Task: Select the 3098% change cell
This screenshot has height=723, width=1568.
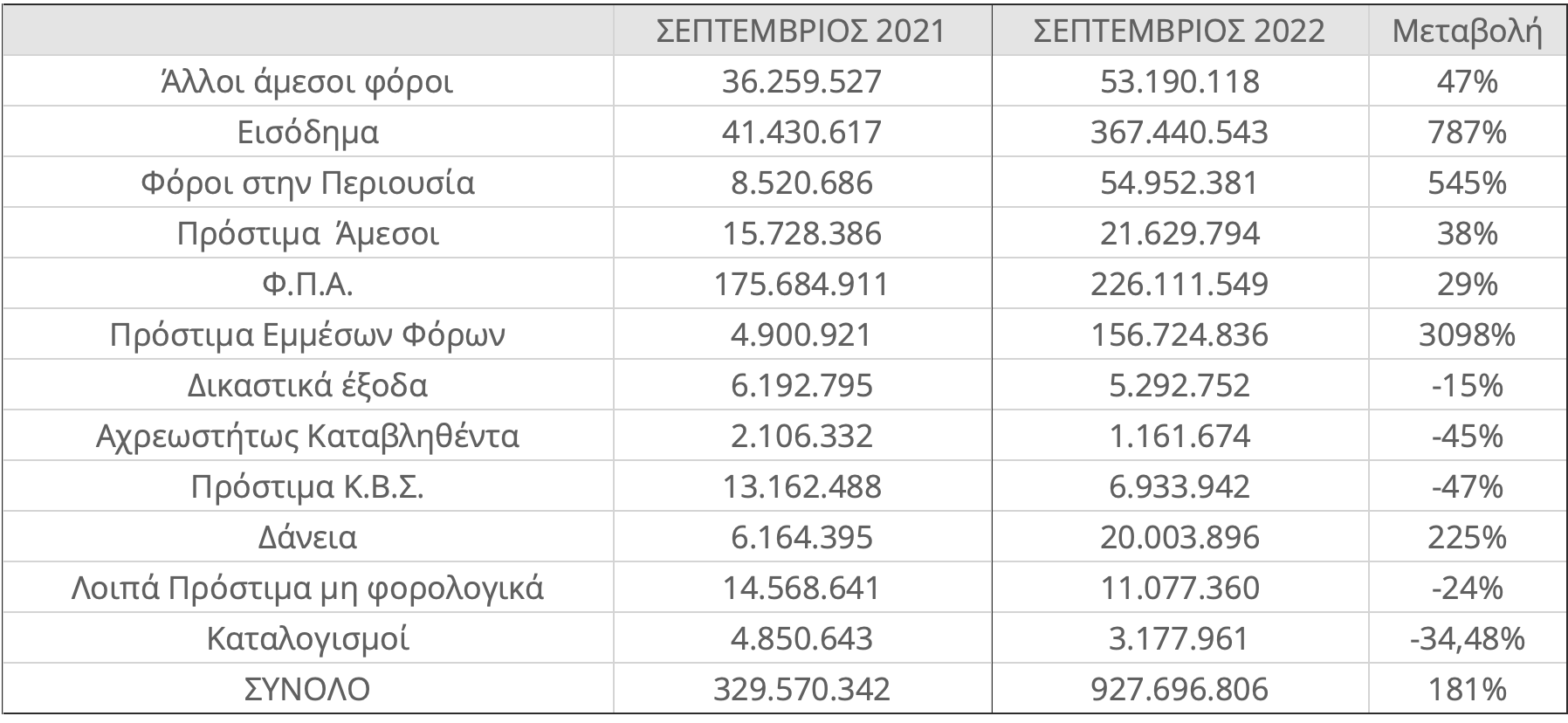Action: pos(1468,334)
